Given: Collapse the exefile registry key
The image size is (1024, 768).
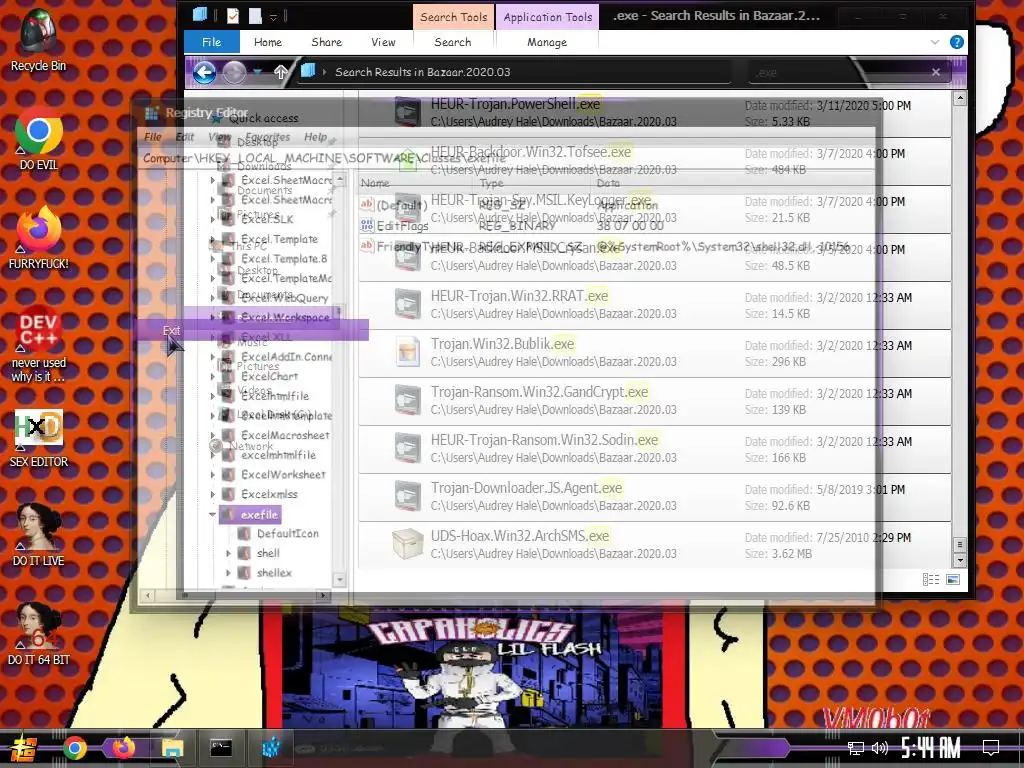Looking at the screenshot, I should click(212, 515).
